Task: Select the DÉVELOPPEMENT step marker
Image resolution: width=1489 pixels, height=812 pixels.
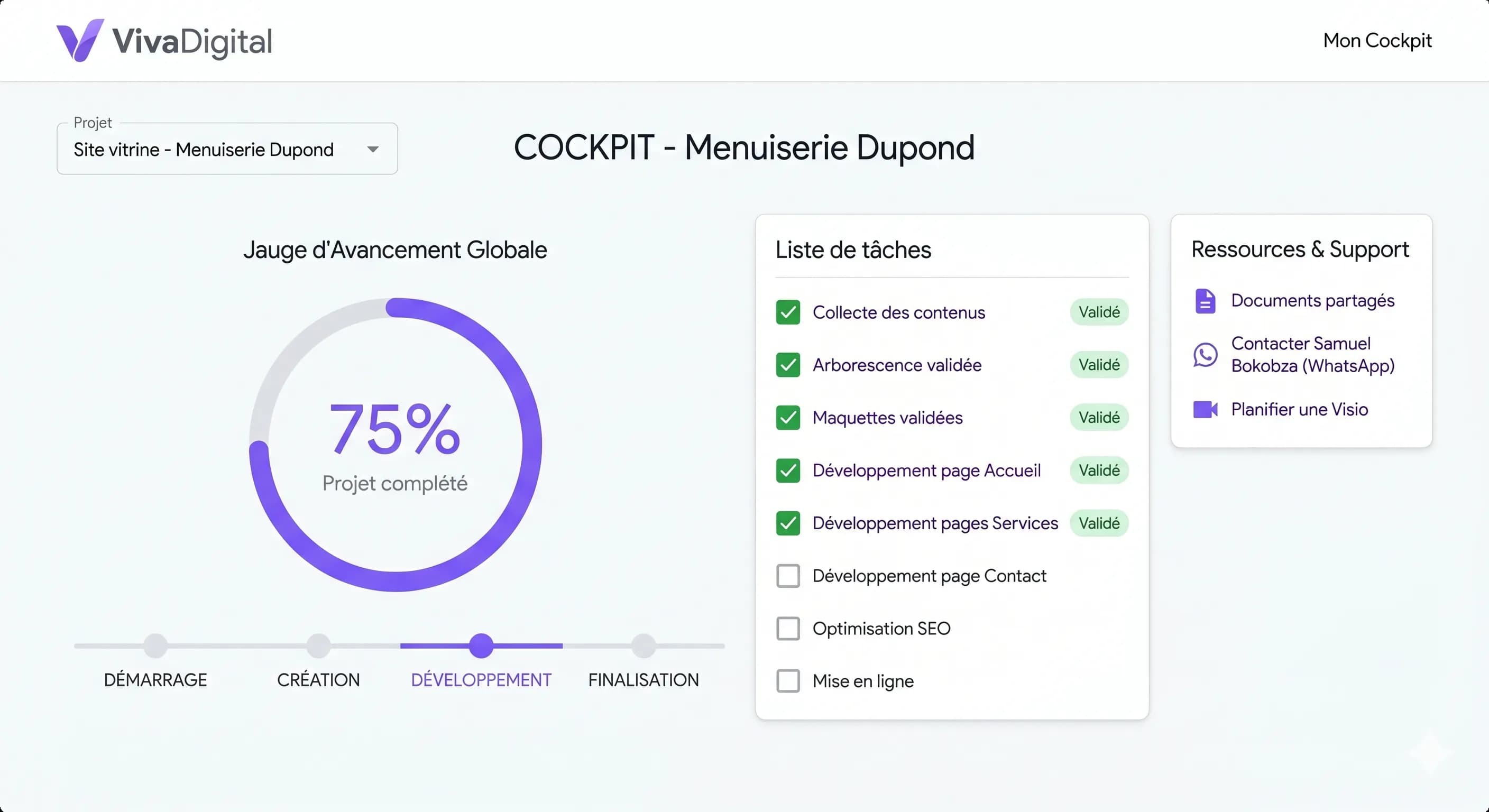Action: pos(481,645)
